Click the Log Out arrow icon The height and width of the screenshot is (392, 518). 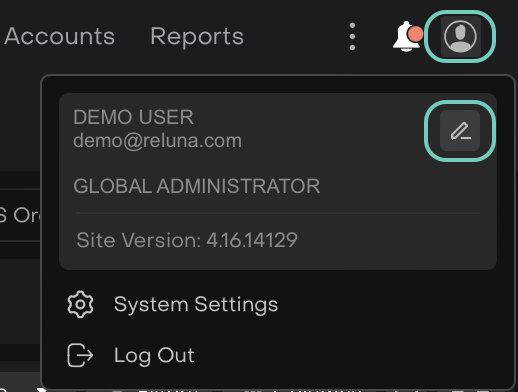80,355
